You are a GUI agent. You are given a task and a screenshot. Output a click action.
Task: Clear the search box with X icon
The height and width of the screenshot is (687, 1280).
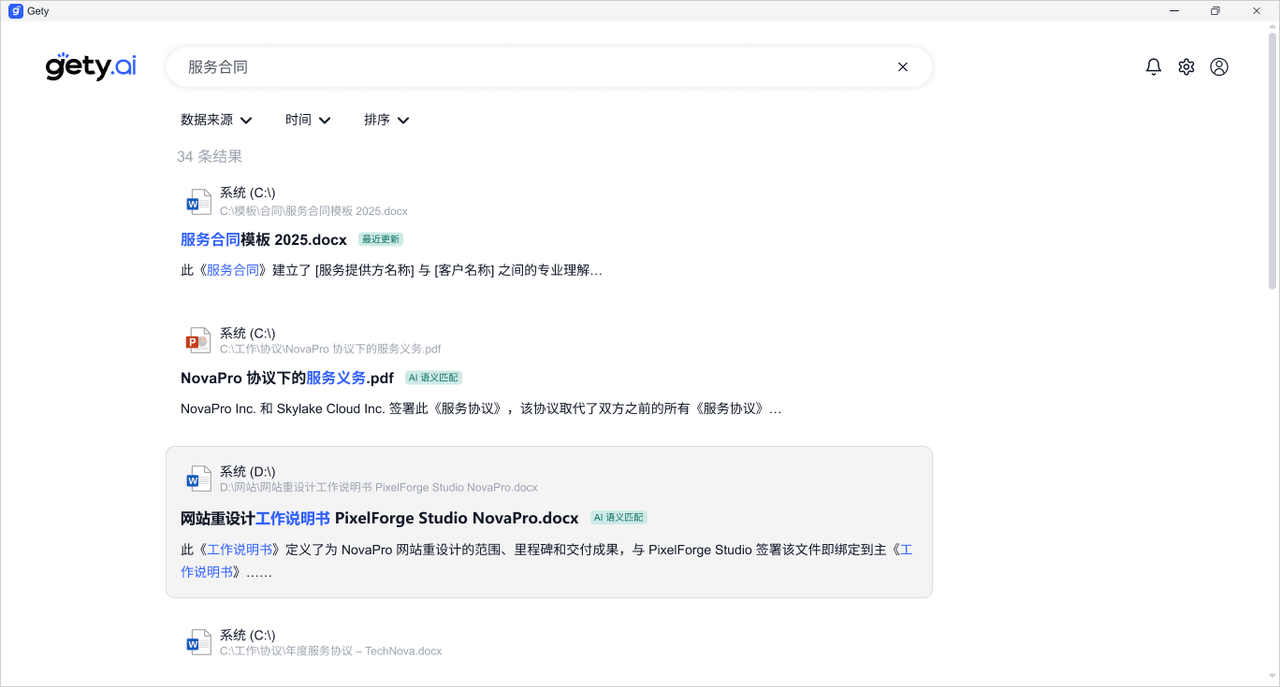click(x=902, y=67)
